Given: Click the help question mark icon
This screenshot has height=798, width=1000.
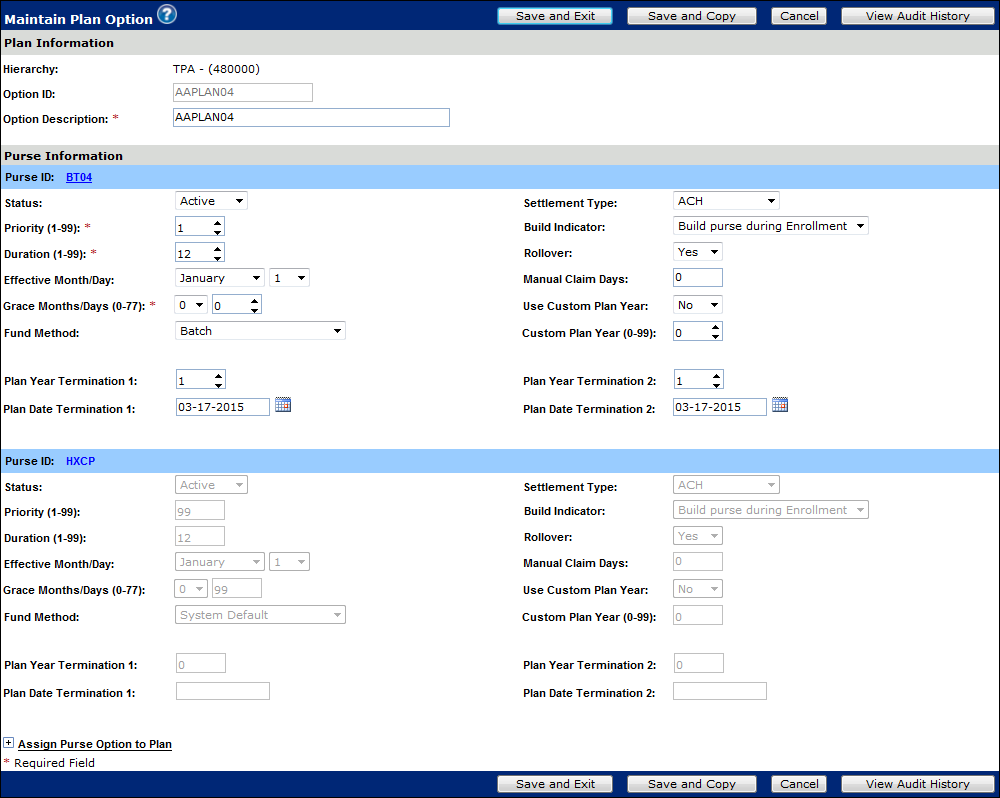Looking at the screenshot, I should tap(167, 14).
